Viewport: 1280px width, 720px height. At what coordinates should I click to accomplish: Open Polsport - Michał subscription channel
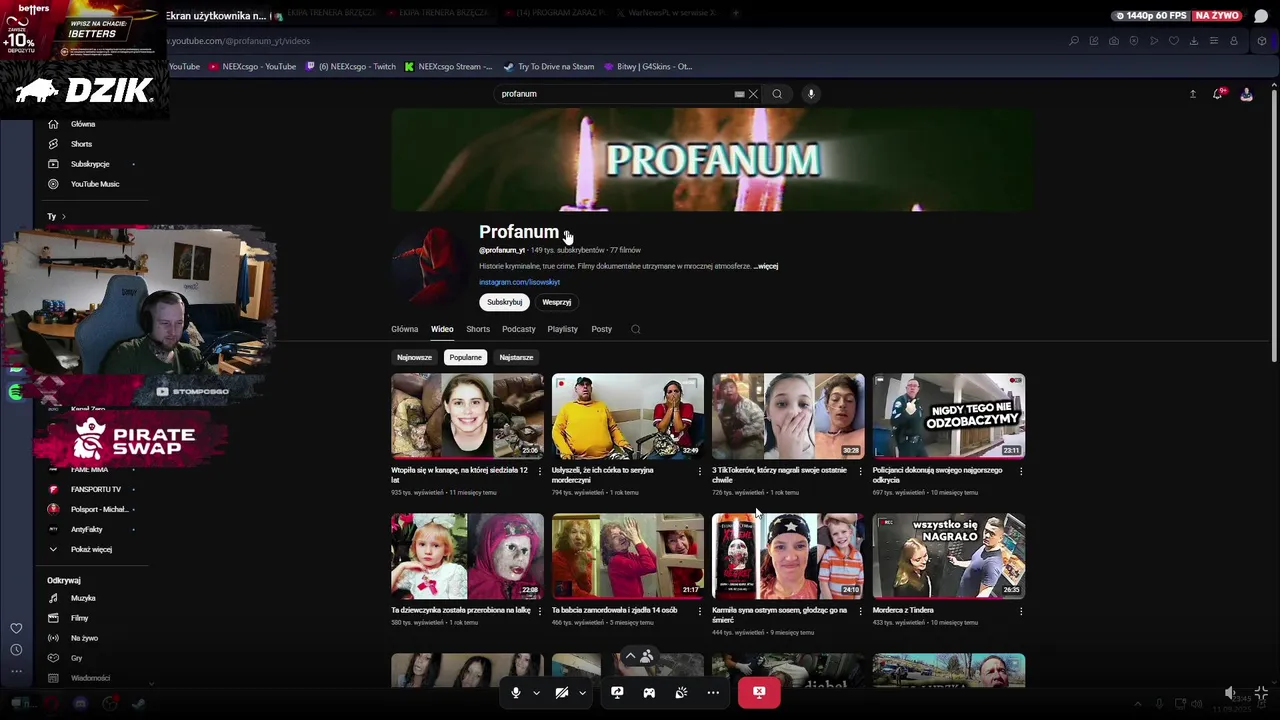[100, 509]
